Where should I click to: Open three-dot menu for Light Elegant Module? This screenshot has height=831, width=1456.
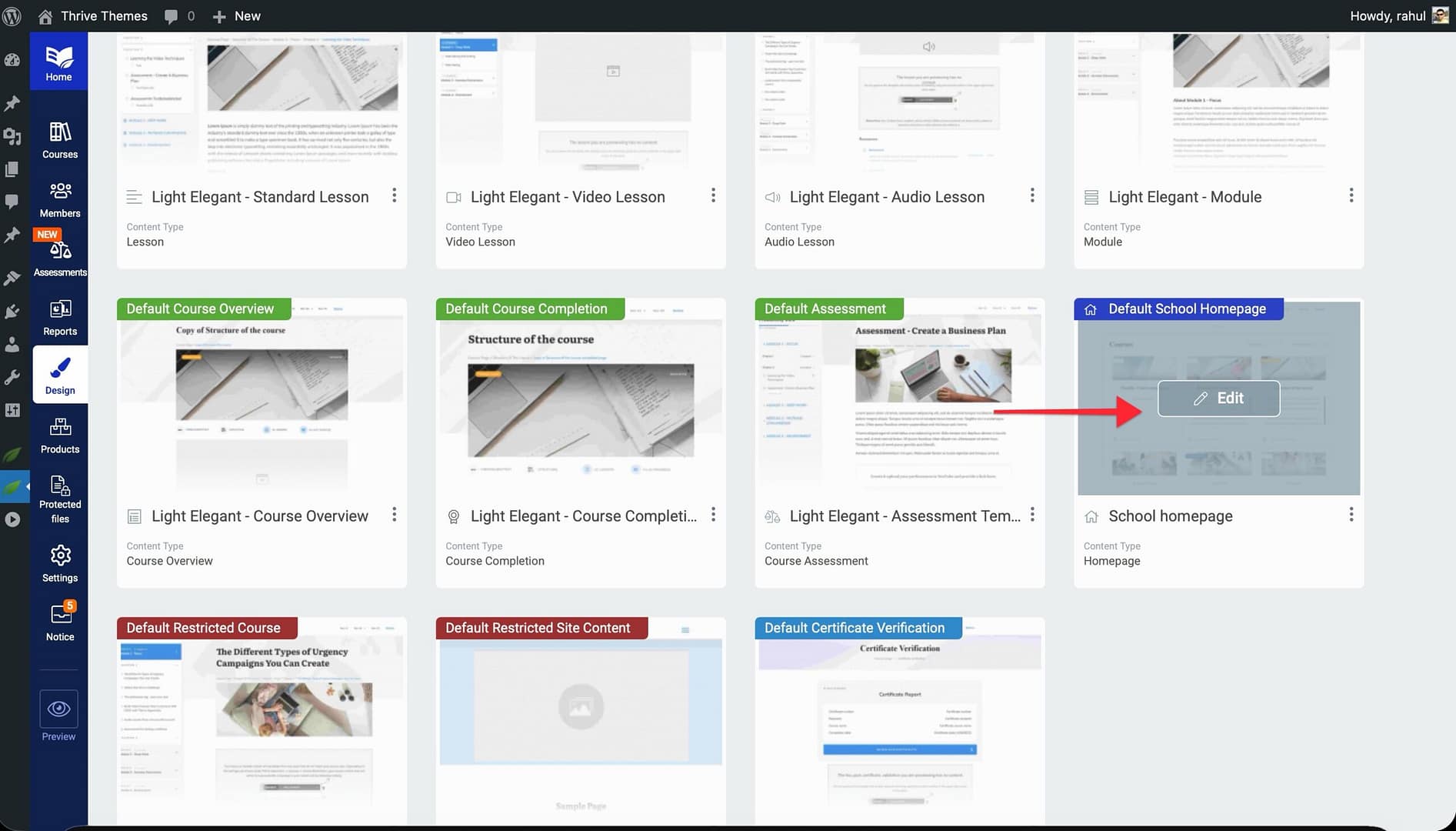1351,195
